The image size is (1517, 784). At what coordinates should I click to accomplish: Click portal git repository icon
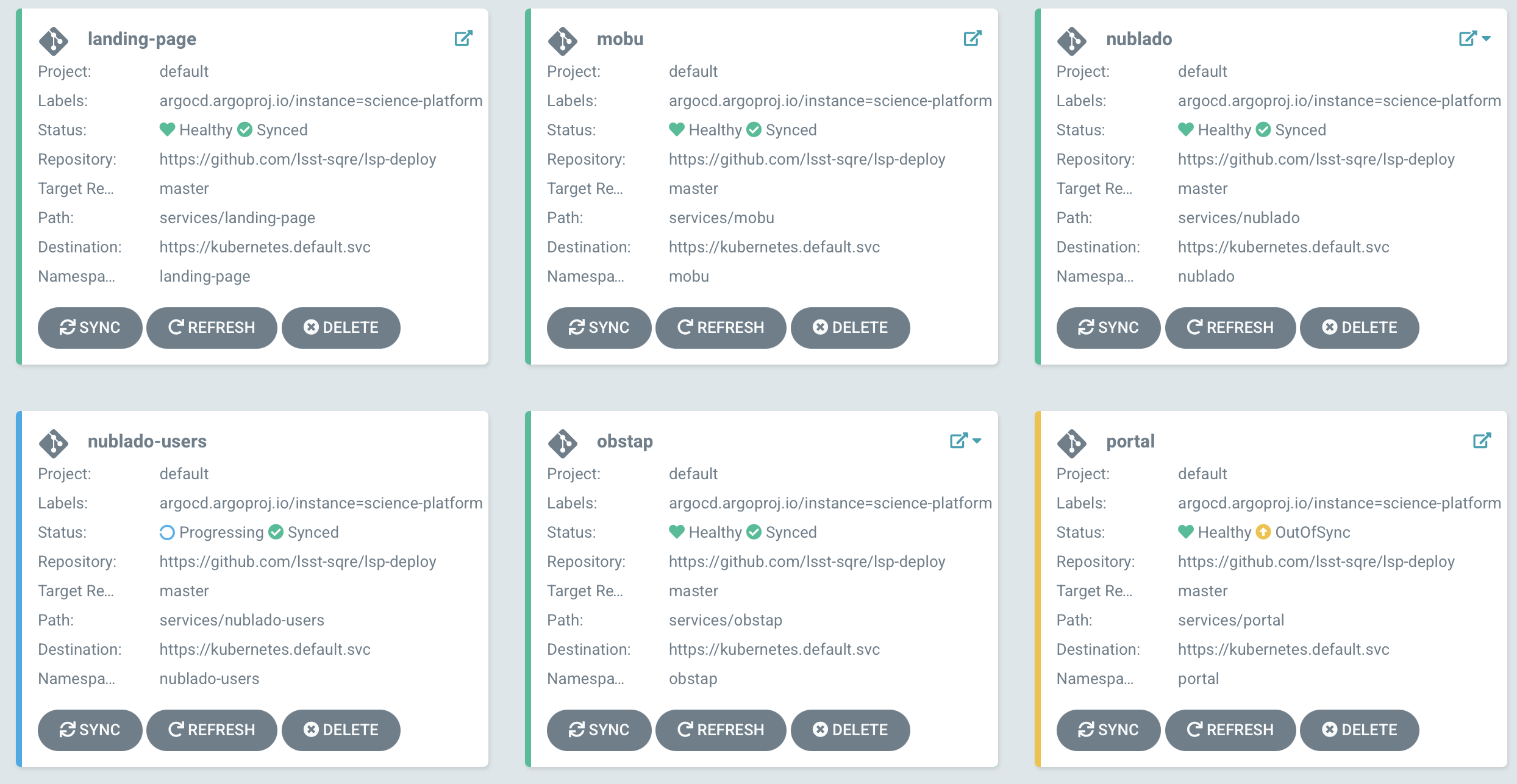1072,443
